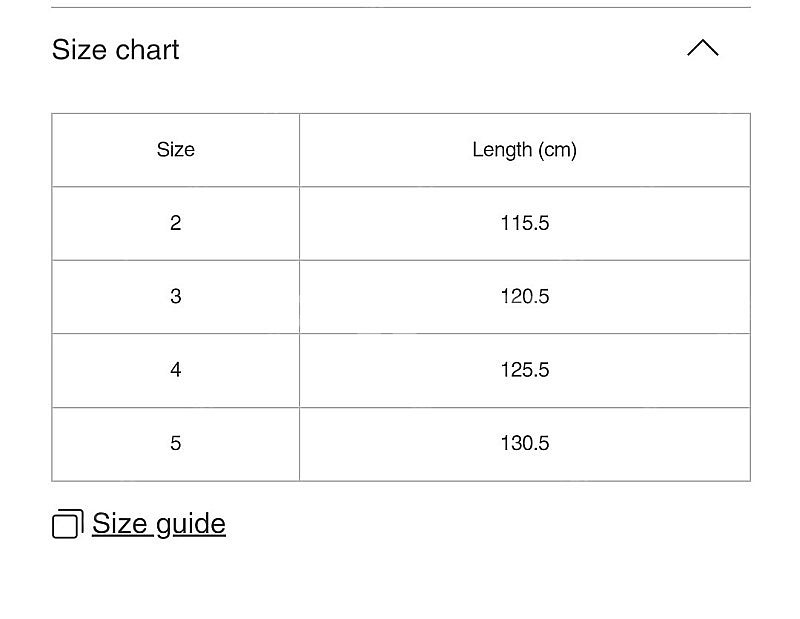Select the Length (cm) column header

point(524,150)
